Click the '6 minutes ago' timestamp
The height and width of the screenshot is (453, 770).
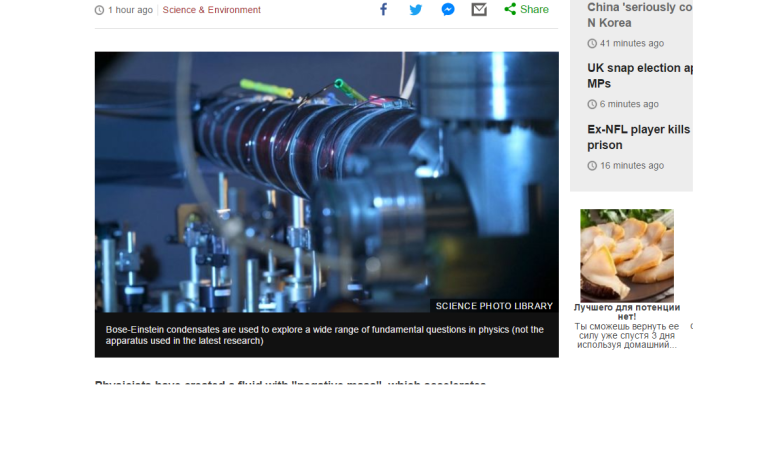(630, 104)
